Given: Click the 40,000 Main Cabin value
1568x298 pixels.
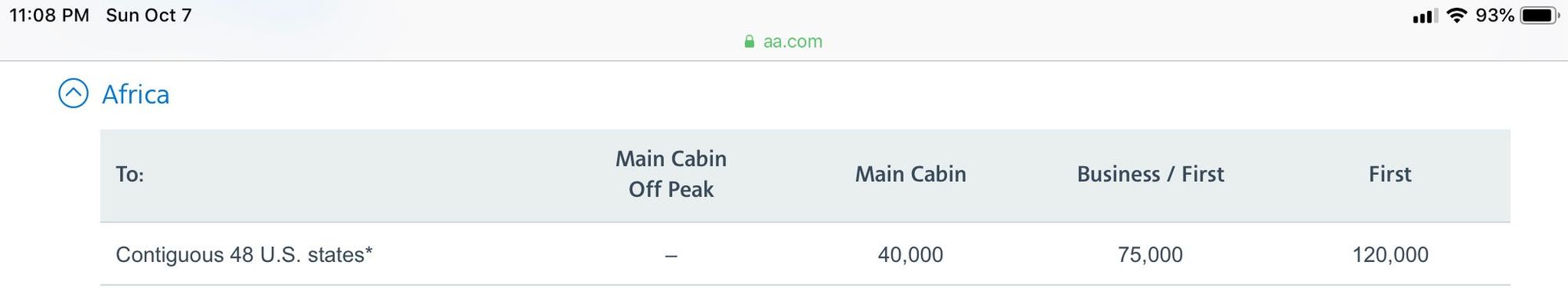Looking at the screenshot, I should click(x=910, y=255).
